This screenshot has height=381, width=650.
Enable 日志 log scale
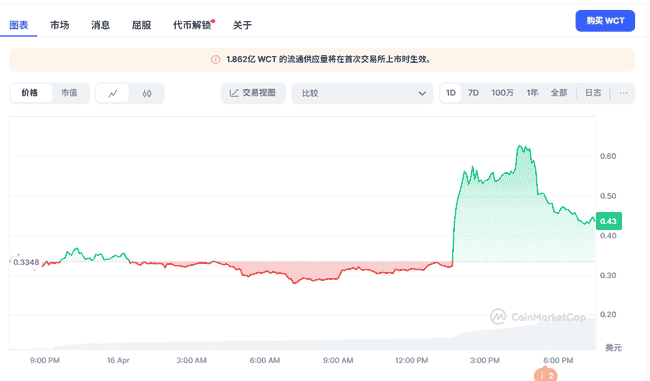(x=593, y=93)
